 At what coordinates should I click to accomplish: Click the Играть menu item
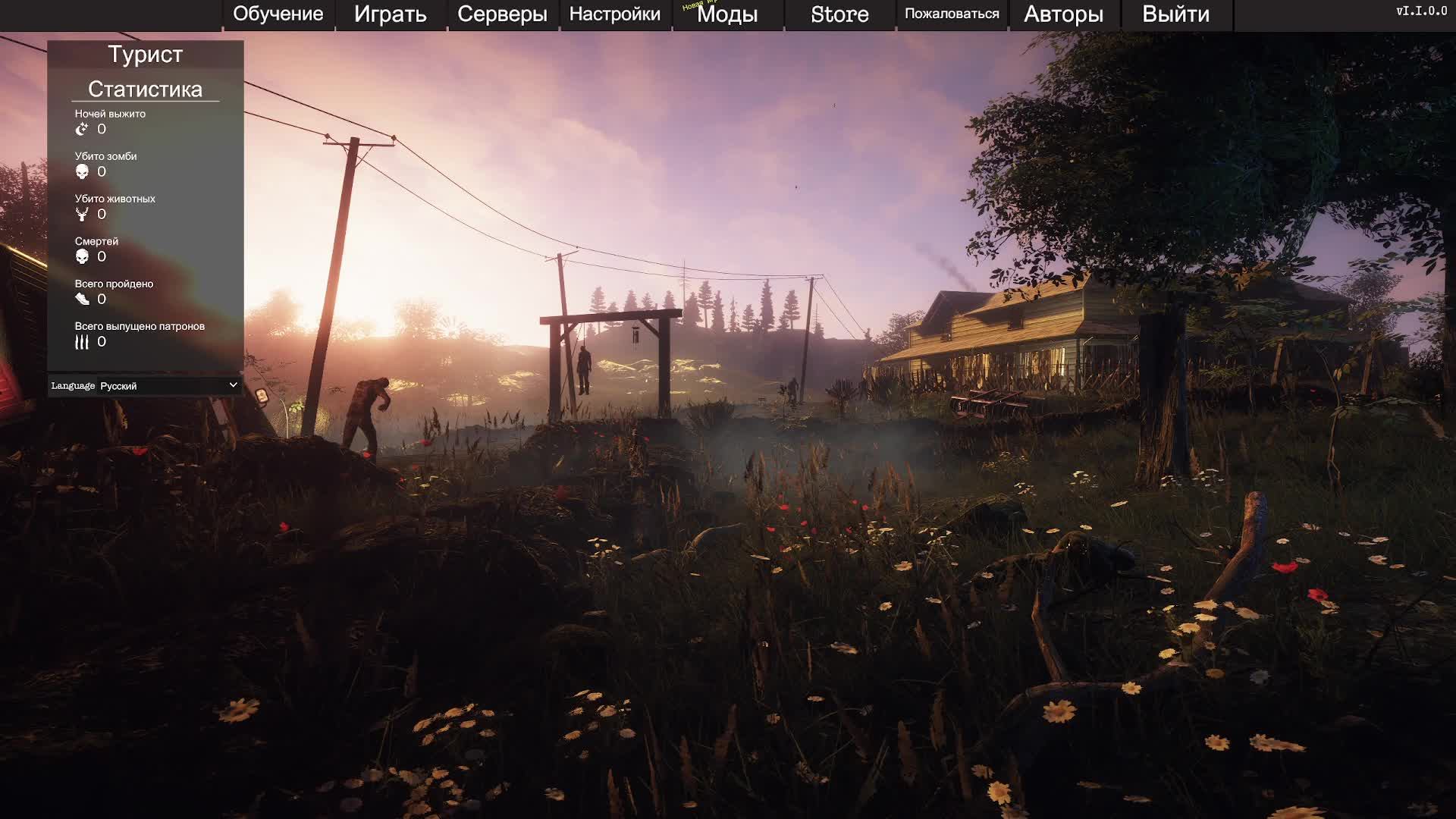point(390,14)
